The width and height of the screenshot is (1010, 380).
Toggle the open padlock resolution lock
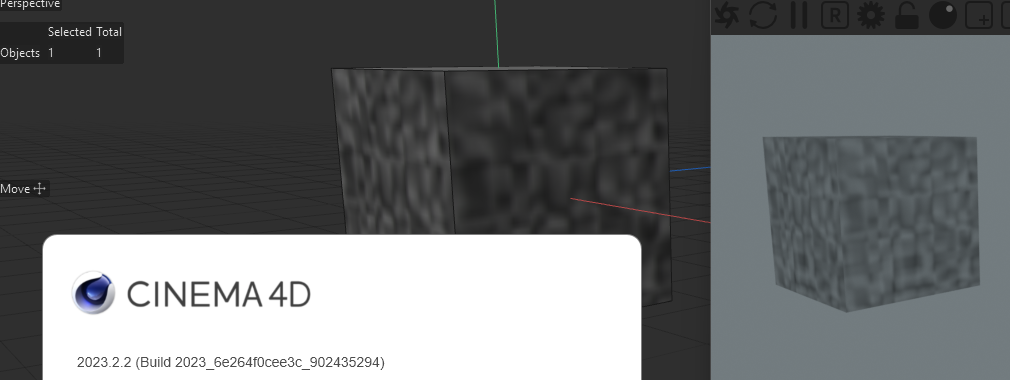[x=906, y=15]
